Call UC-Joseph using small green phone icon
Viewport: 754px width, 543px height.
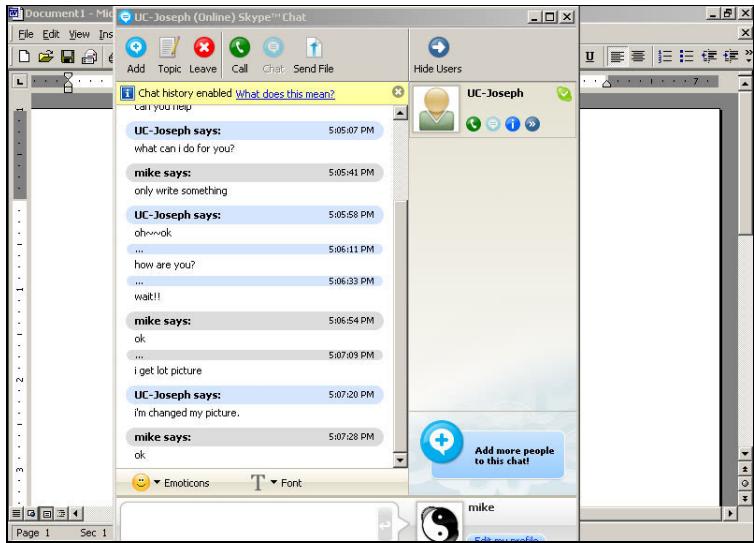point(474,124)
